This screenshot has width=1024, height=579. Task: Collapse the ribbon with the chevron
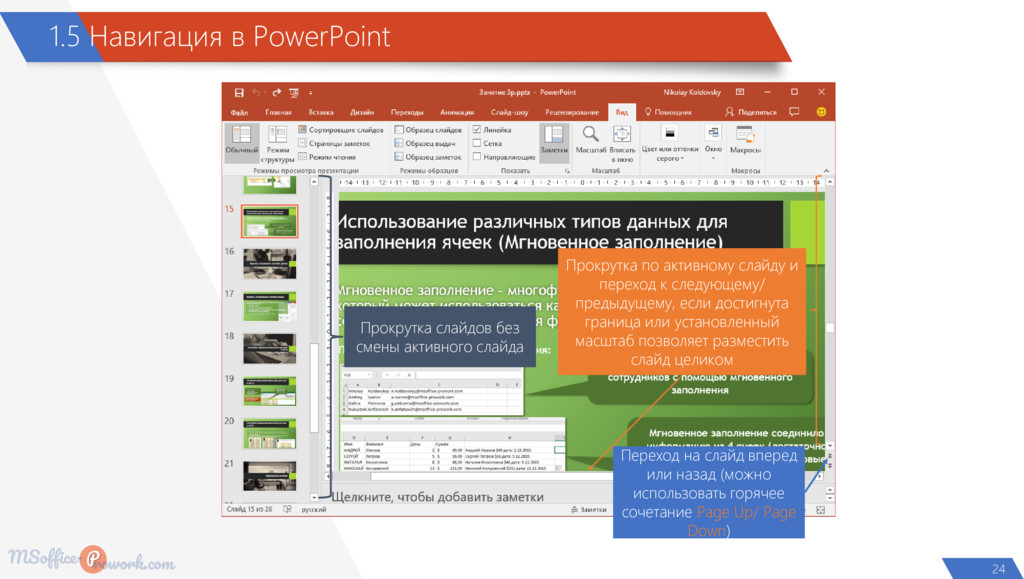click(826, 171)
